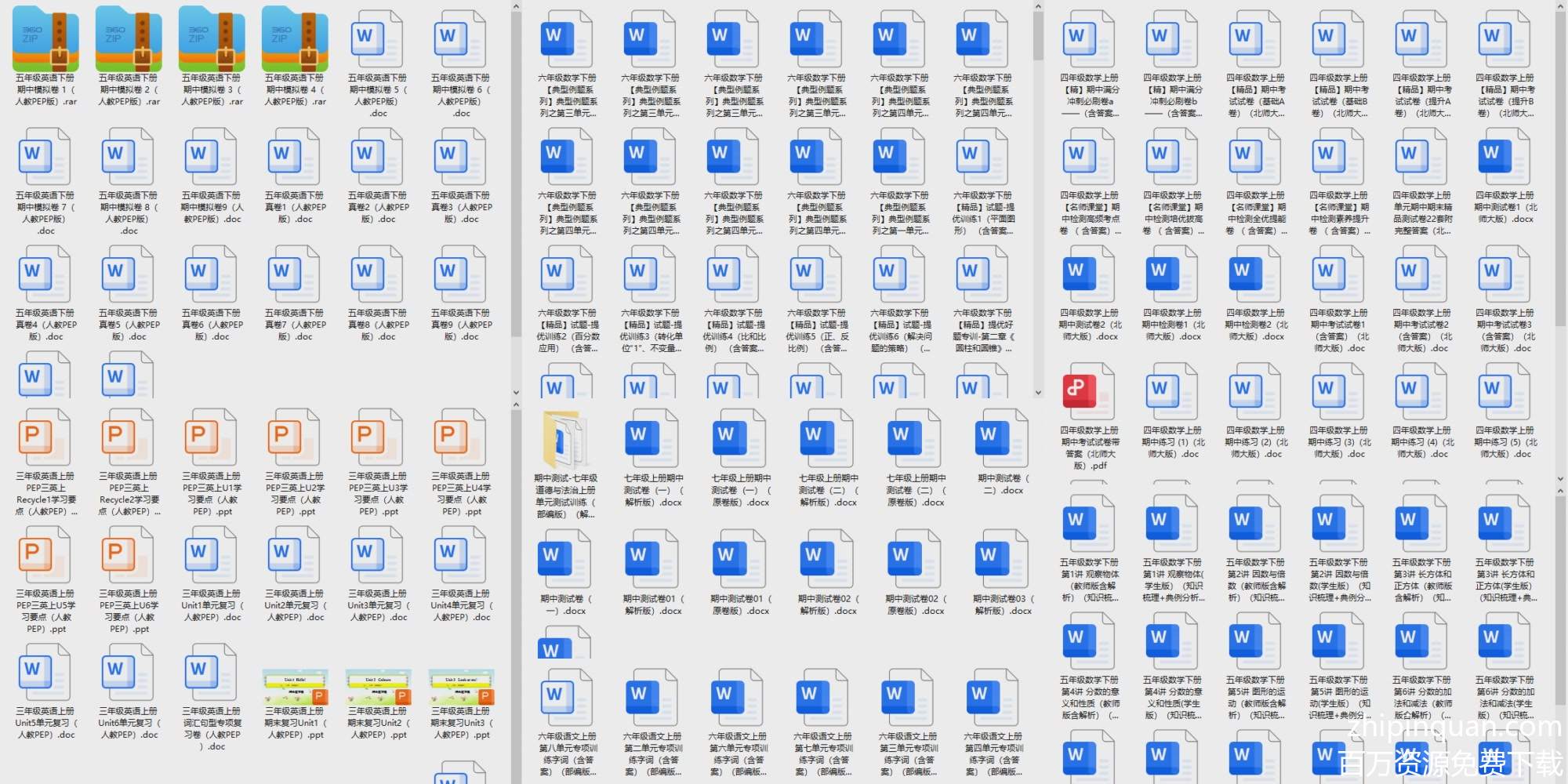Screen dimensions: 1568x784
Task: Select 五年级英语下册 真卷9 .doc file
Action: point(461,274)
